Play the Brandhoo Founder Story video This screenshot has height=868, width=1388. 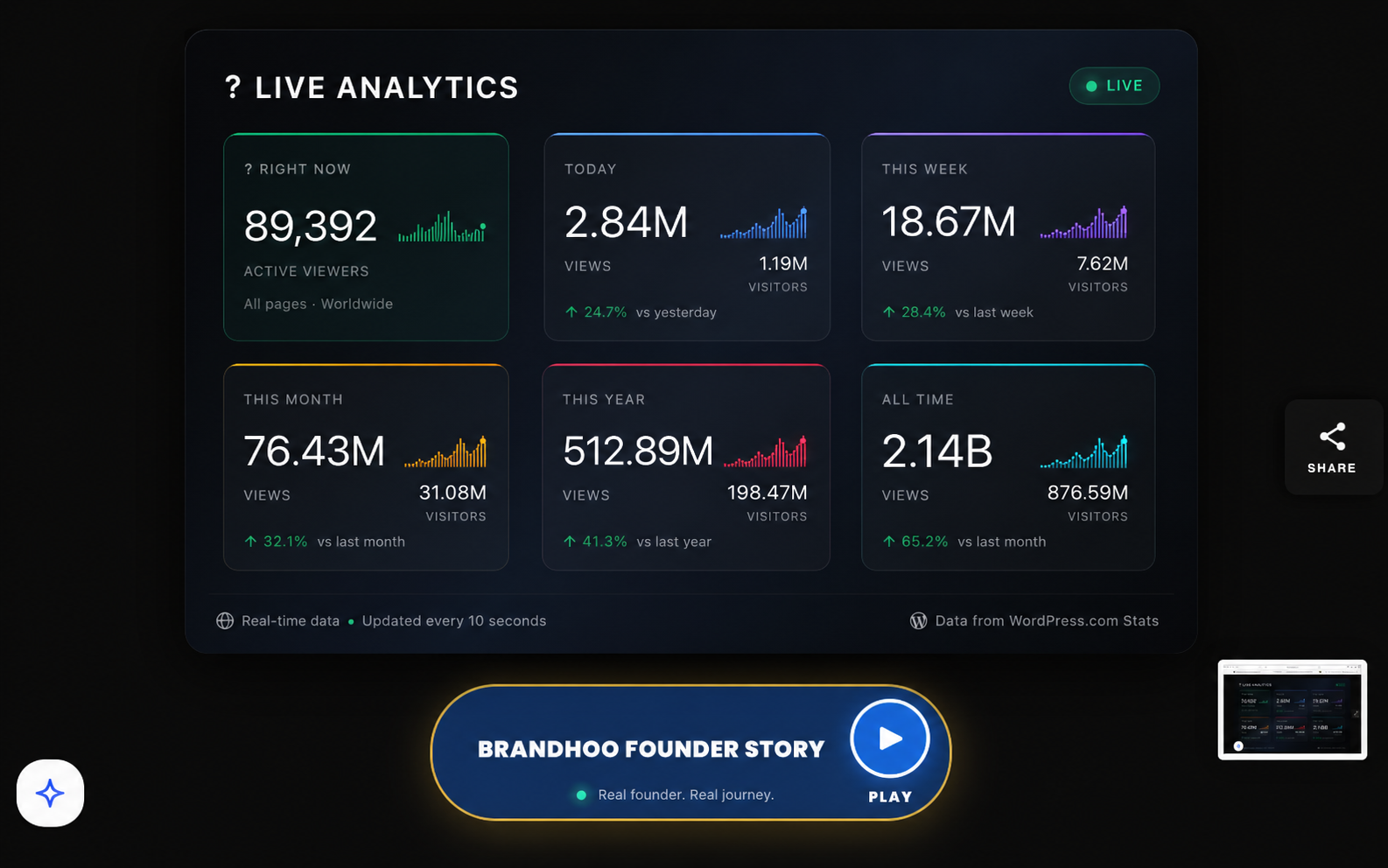tap(889, 739)
